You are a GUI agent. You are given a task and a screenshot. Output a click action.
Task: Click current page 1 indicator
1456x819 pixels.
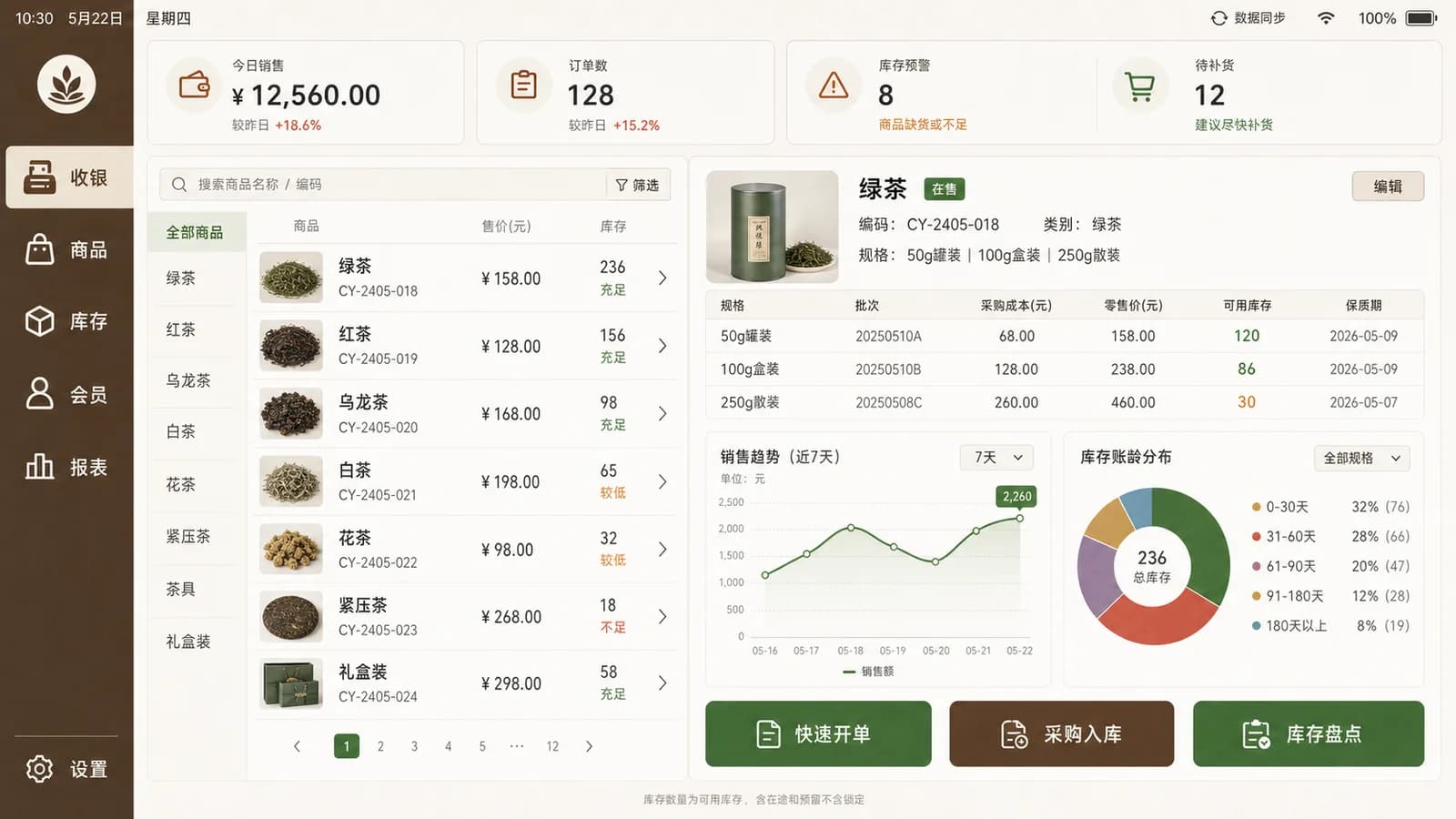347,746
